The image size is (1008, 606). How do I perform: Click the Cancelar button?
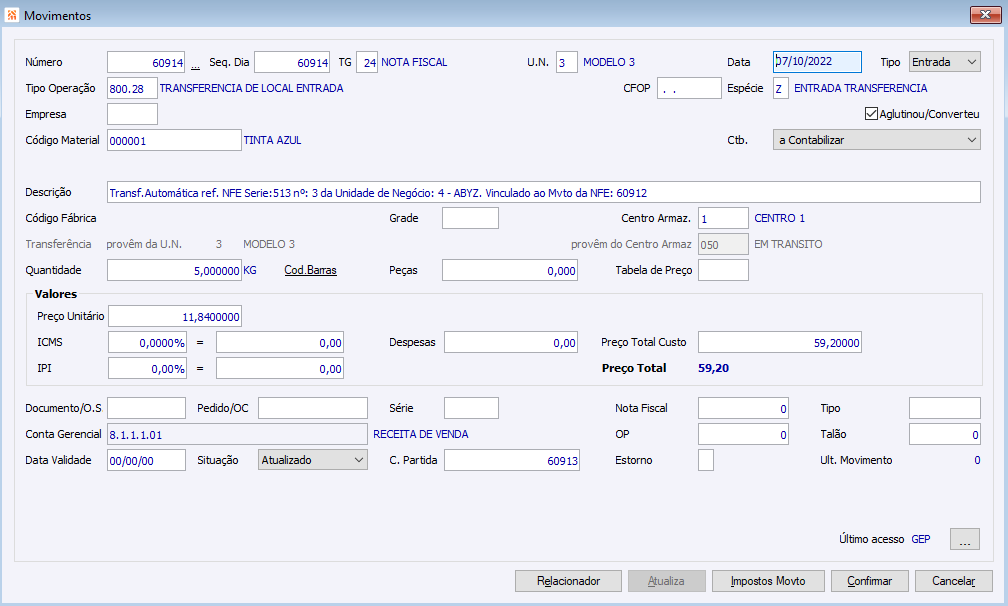pos(953,581)
